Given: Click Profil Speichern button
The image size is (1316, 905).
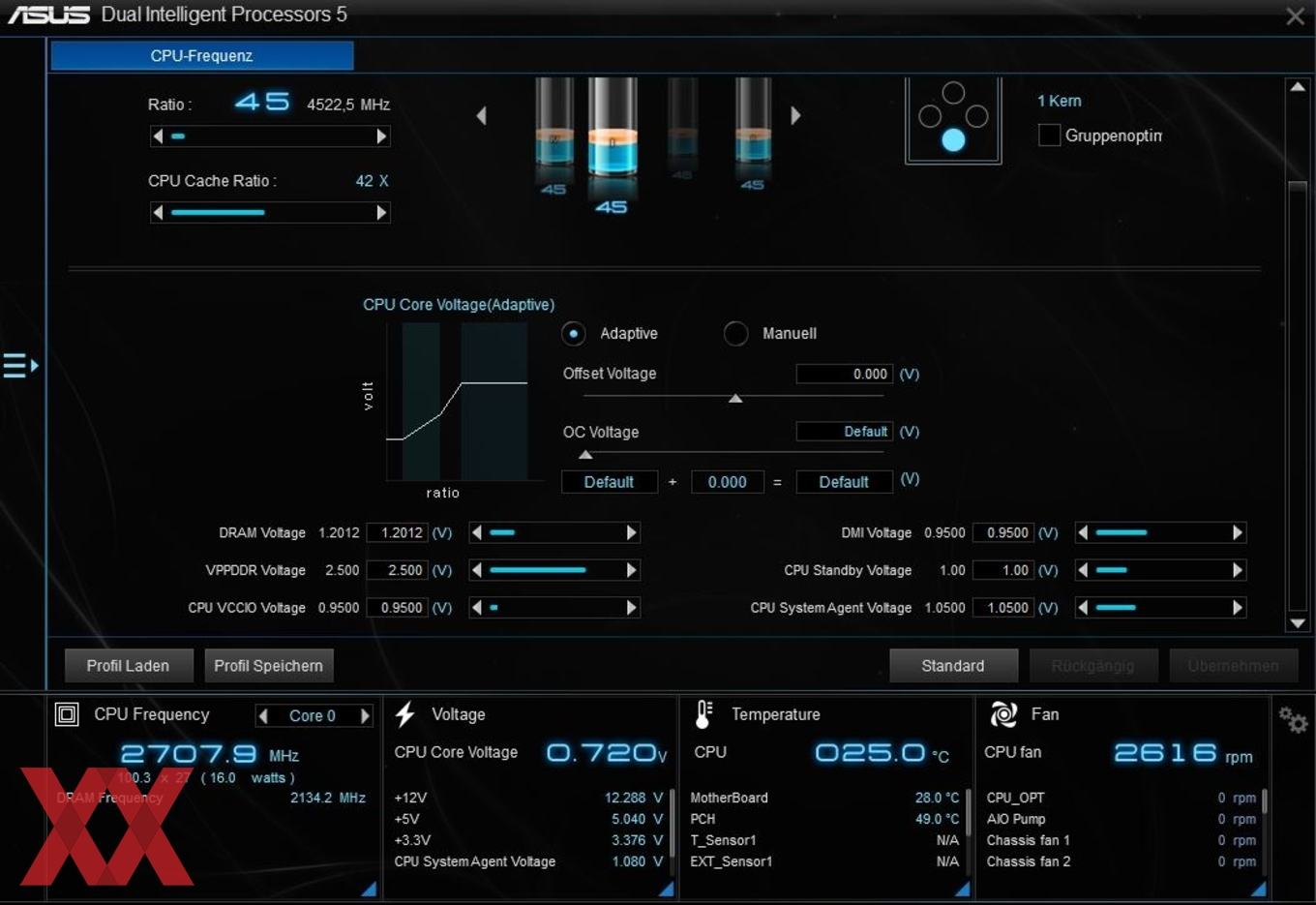Looking at the screenshot, I should [269, 666].
